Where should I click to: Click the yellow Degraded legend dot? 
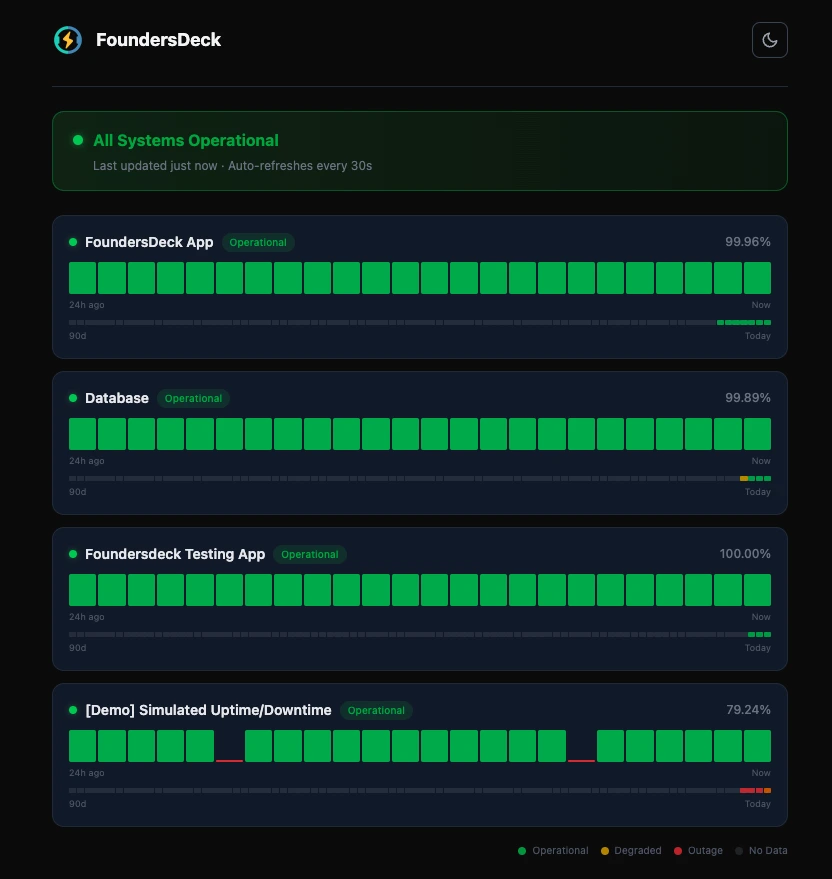pos(605,850)
